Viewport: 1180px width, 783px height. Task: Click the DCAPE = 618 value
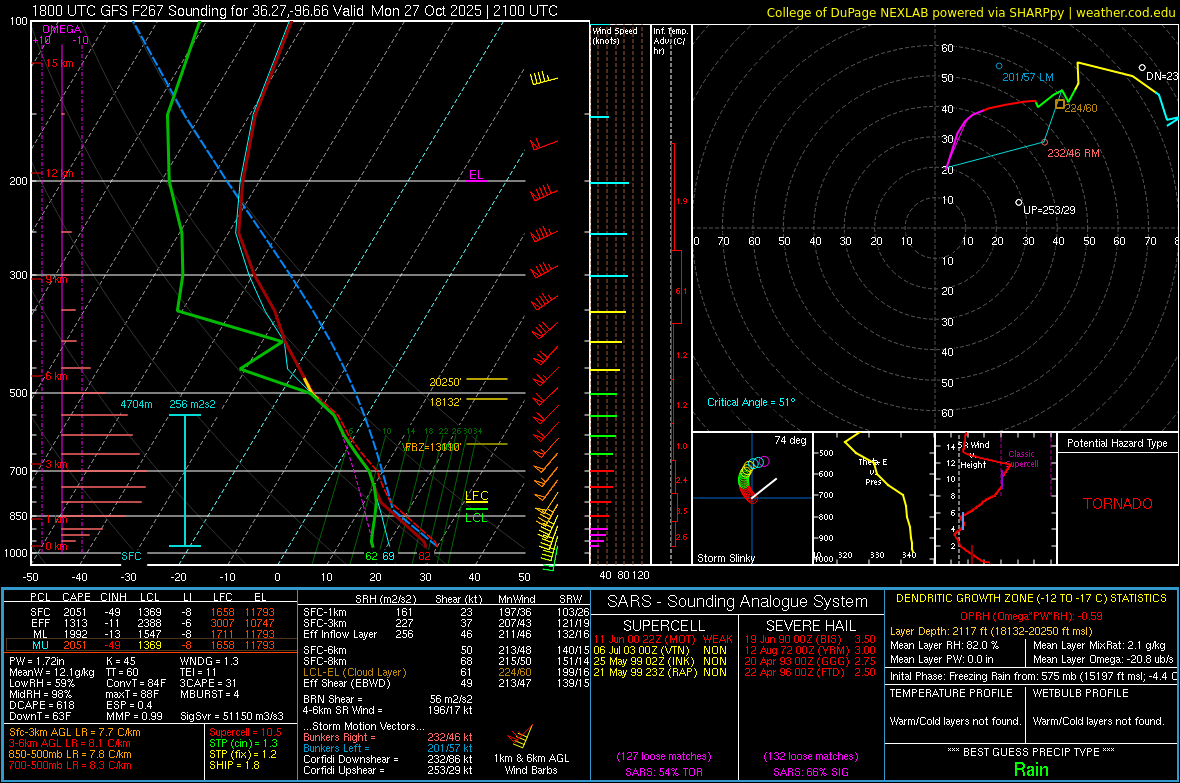[x=42, y=705]
